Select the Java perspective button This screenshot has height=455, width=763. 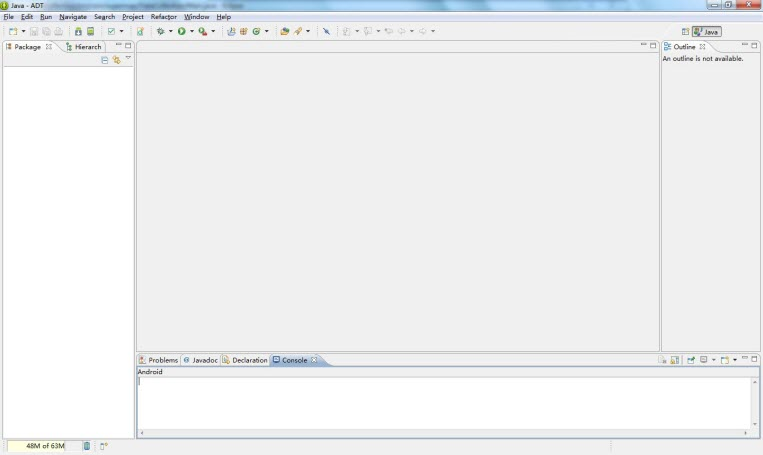706,32
